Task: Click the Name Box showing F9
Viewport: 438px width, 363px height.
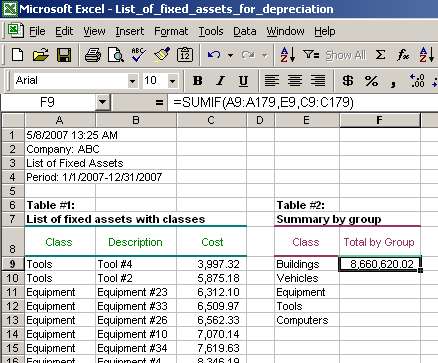Action: (x=48, y=102)
